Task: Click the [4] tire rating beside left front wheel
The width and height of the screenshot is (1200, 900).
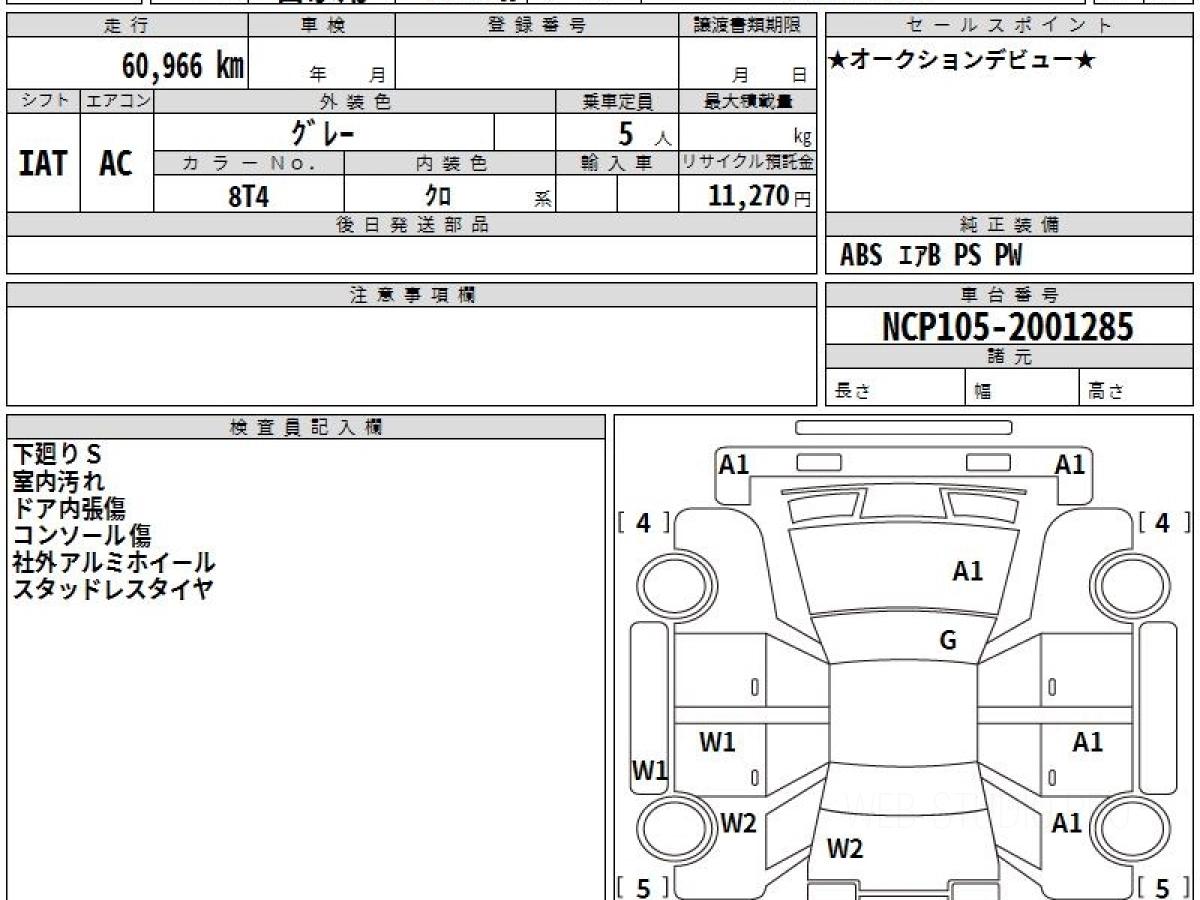Action: point(643,522)
